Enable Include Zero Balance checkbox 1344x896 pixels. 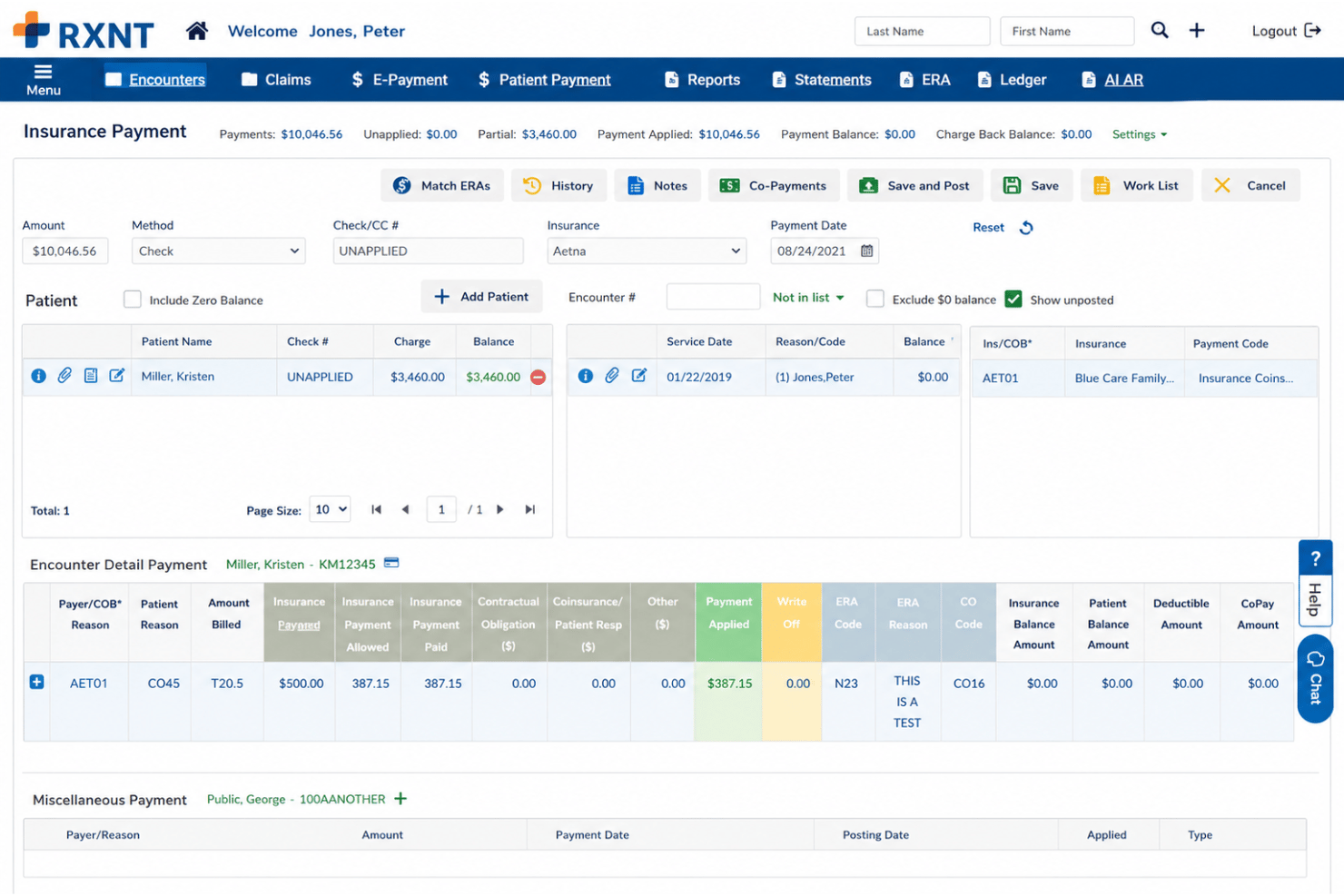pyautogui.click(x=133, y=300)
